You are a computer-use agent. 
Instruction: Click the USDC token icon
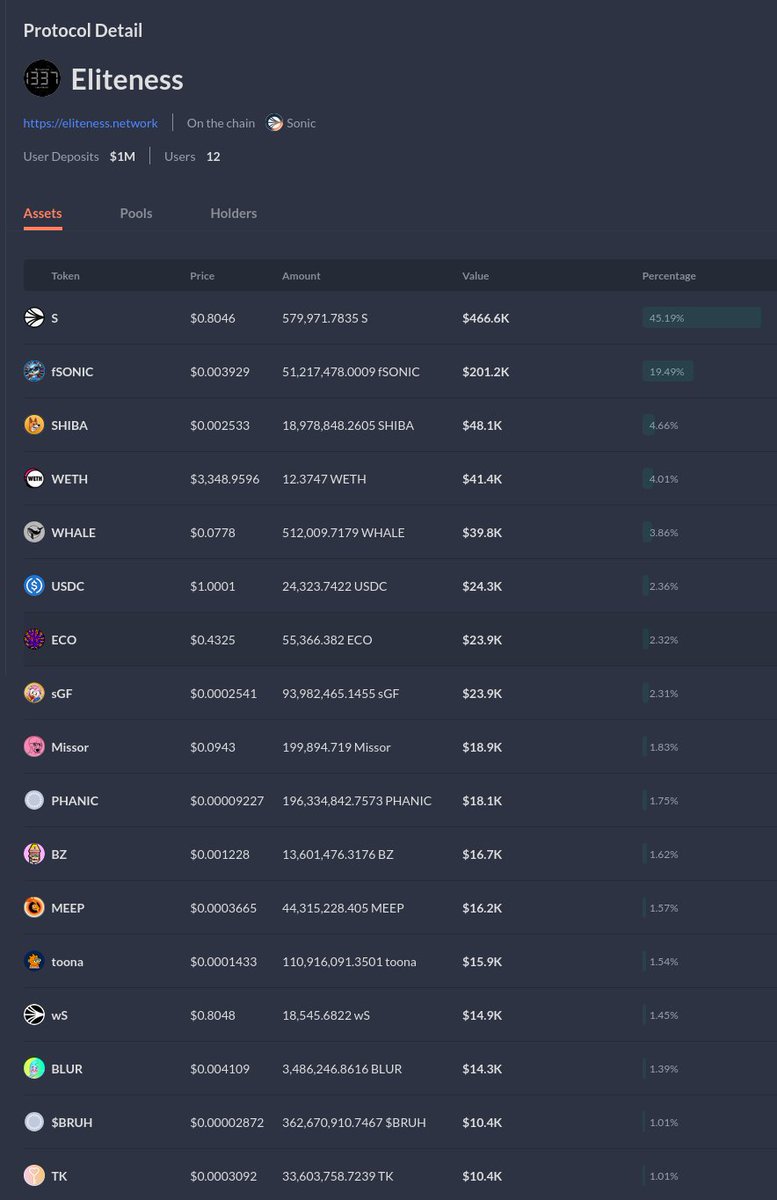point(34,586)
